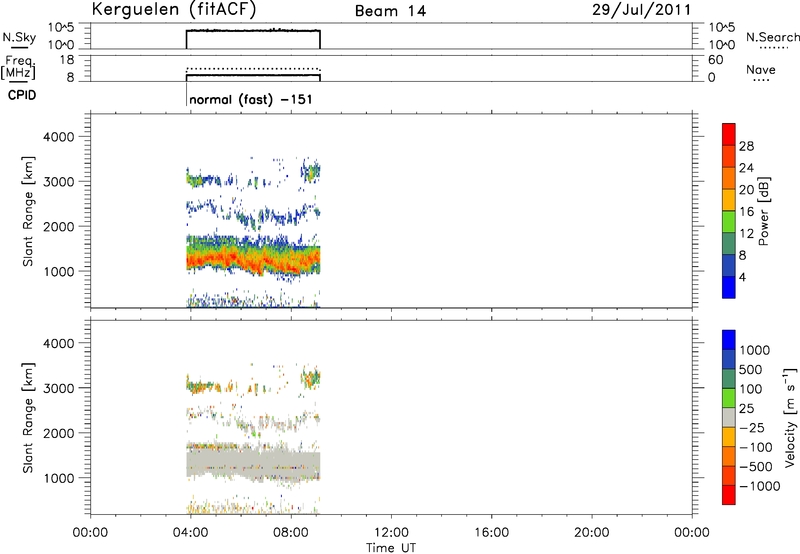Click the sky noise trace in N.Sky panel
The image size is (800, 554).
click(x=253, y=31)
